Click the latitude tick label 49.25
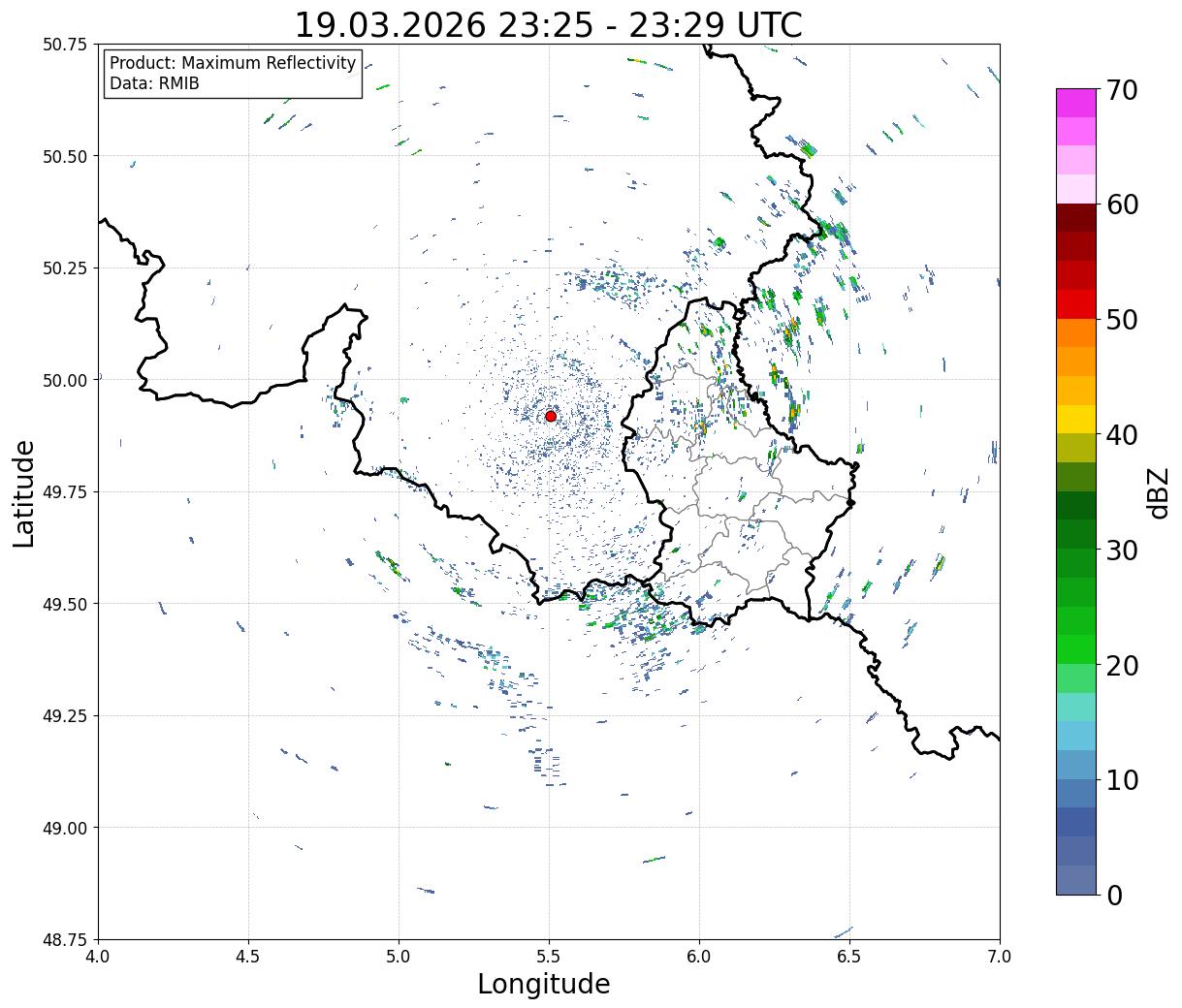Image resolution: width=1182 pixels, height=1008 pixels. [x=65, y=716]
